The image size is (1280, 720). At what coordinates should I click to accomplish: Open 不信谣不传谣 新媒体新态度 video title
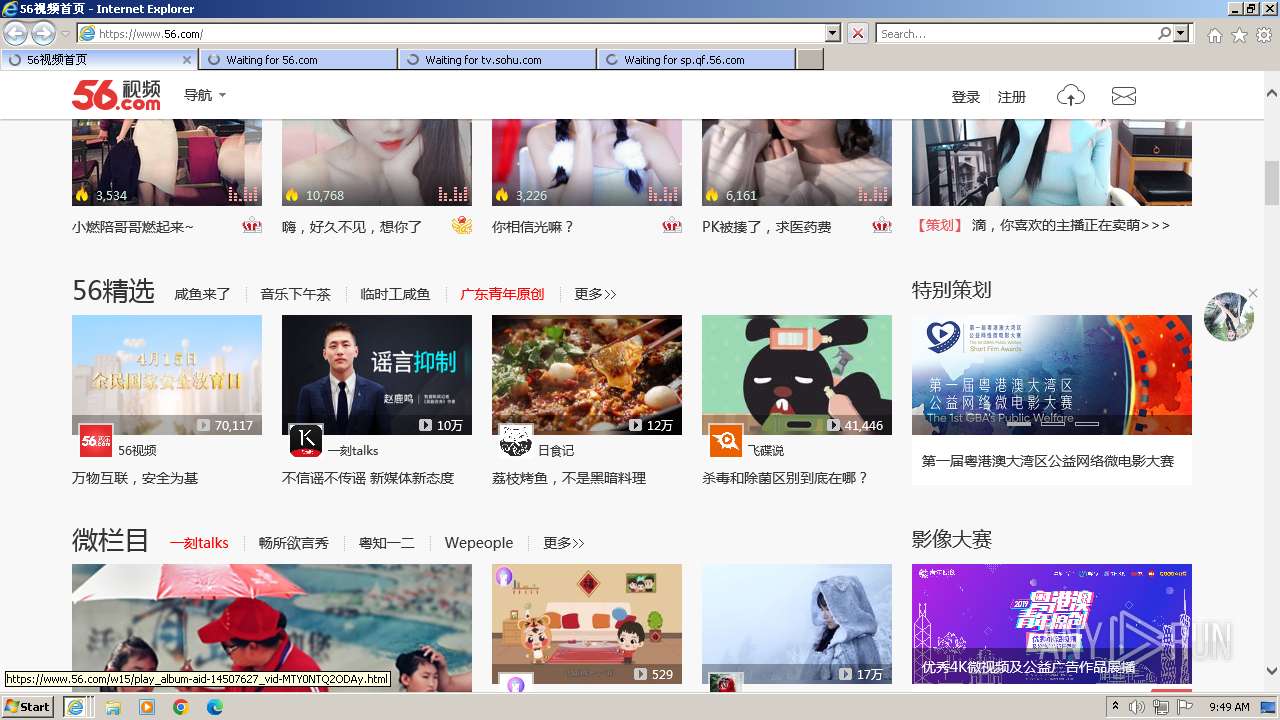(368, 478)
